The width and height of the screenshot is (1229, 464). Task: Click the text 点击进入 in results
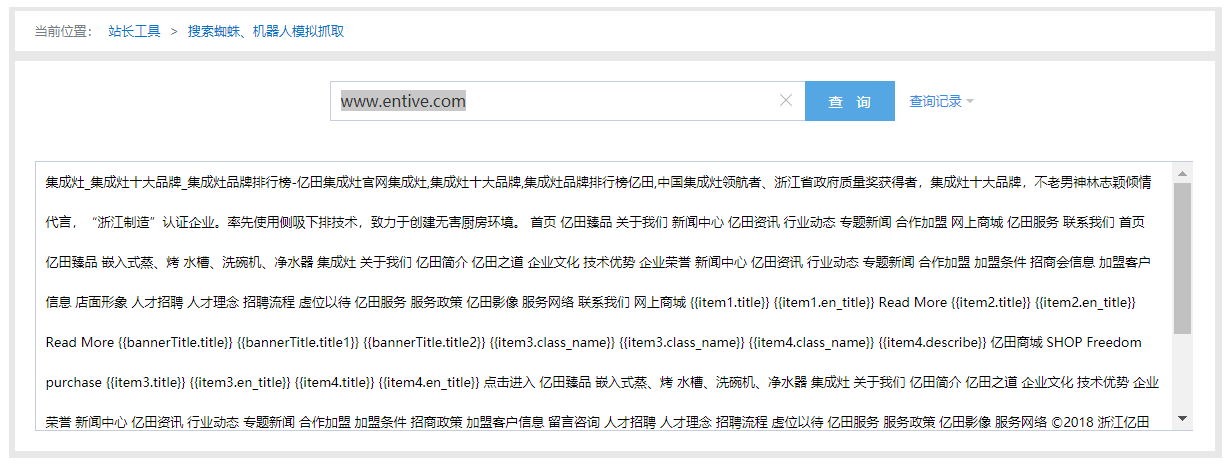coord(509,382)
